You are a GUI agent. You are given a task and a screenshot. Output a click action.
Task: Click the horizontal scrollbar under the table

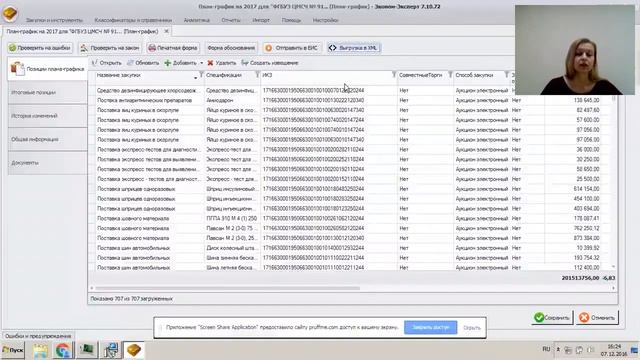pyautogui.click(x=227, y=288)
